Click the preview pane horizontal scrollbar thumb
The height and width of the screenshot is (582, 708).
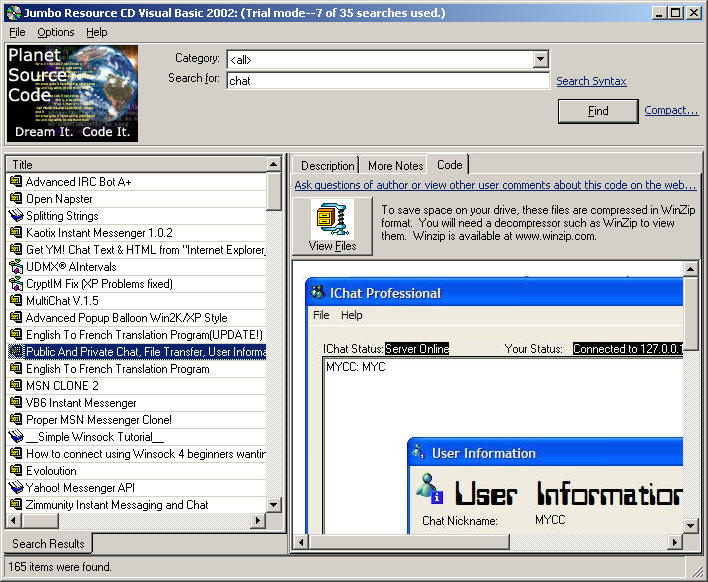[x=409, y=541]
